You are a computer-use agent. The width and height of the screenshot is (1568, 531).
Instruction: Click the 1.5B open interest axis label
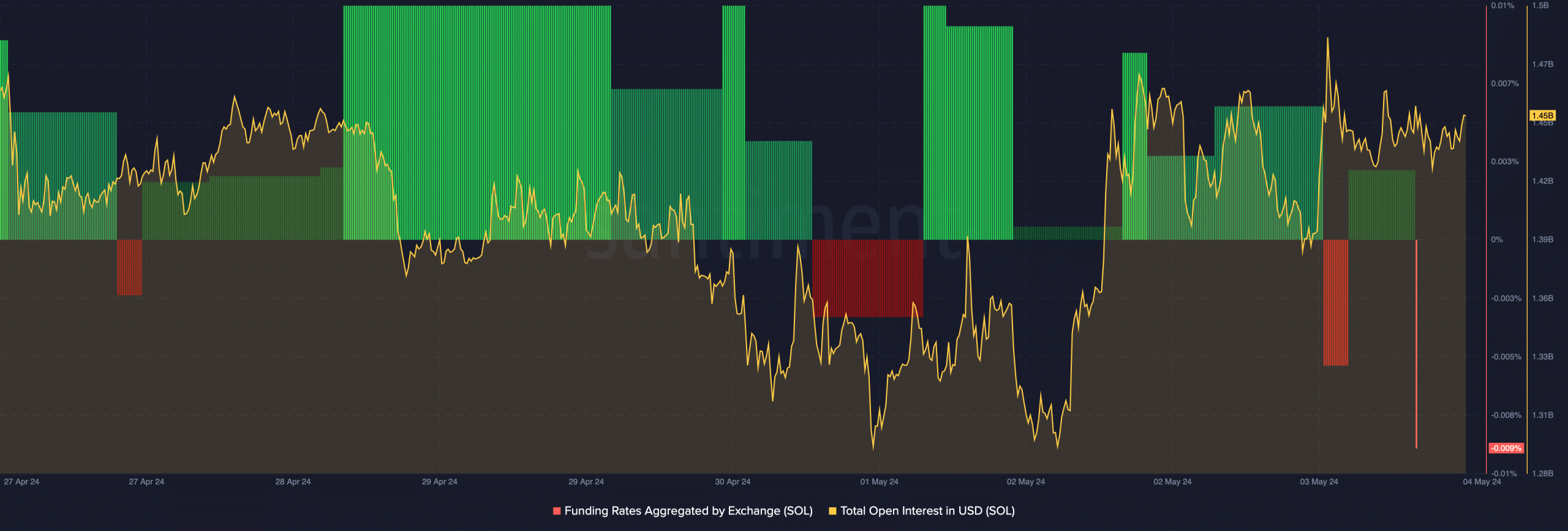(1540, 6)
